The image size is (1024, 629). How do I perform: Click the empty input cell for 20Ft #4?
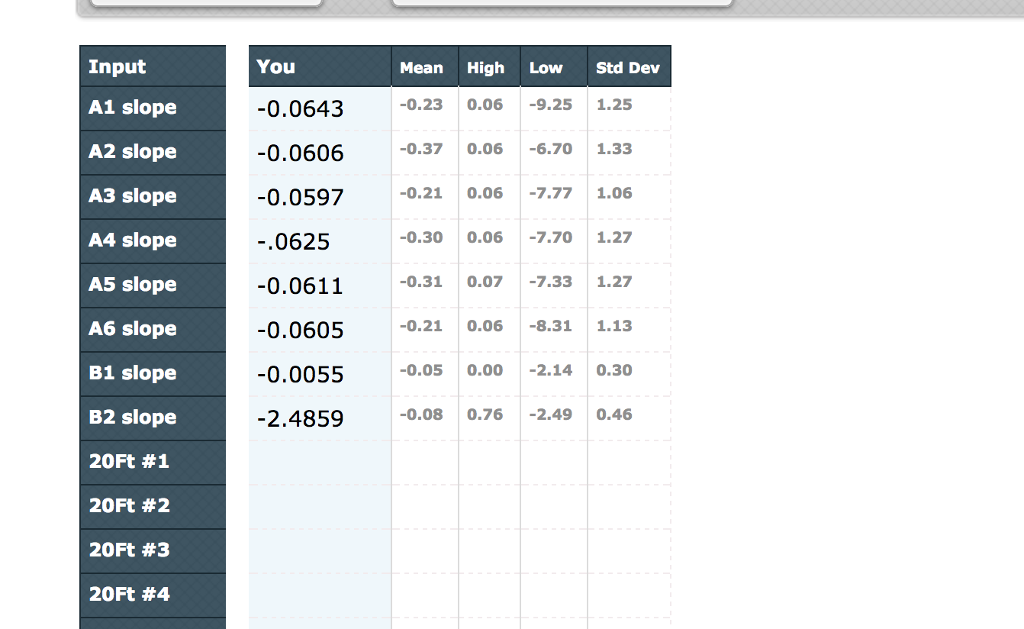pyautogui.click(x=318, y=593)
